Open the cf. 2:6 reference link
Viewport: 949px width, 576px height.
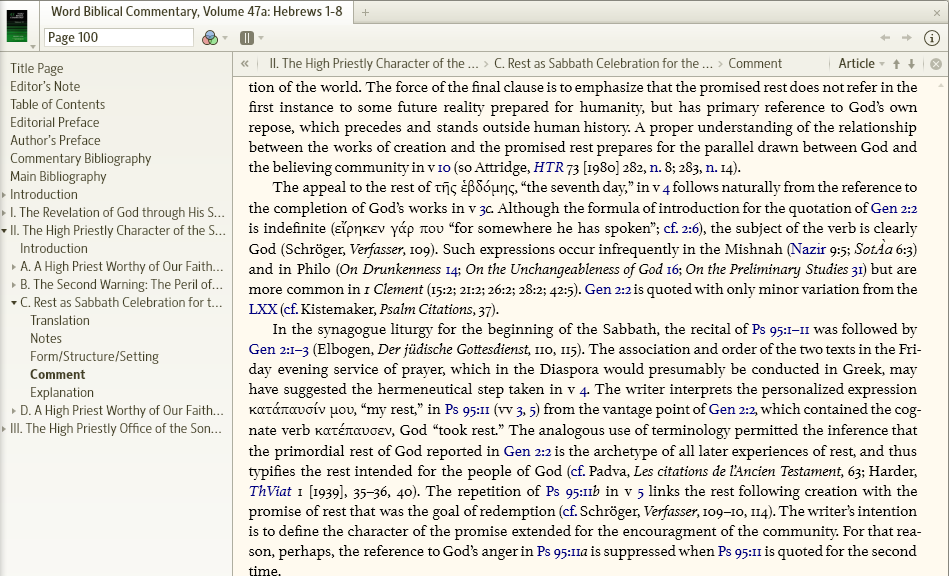coord(681,229)
